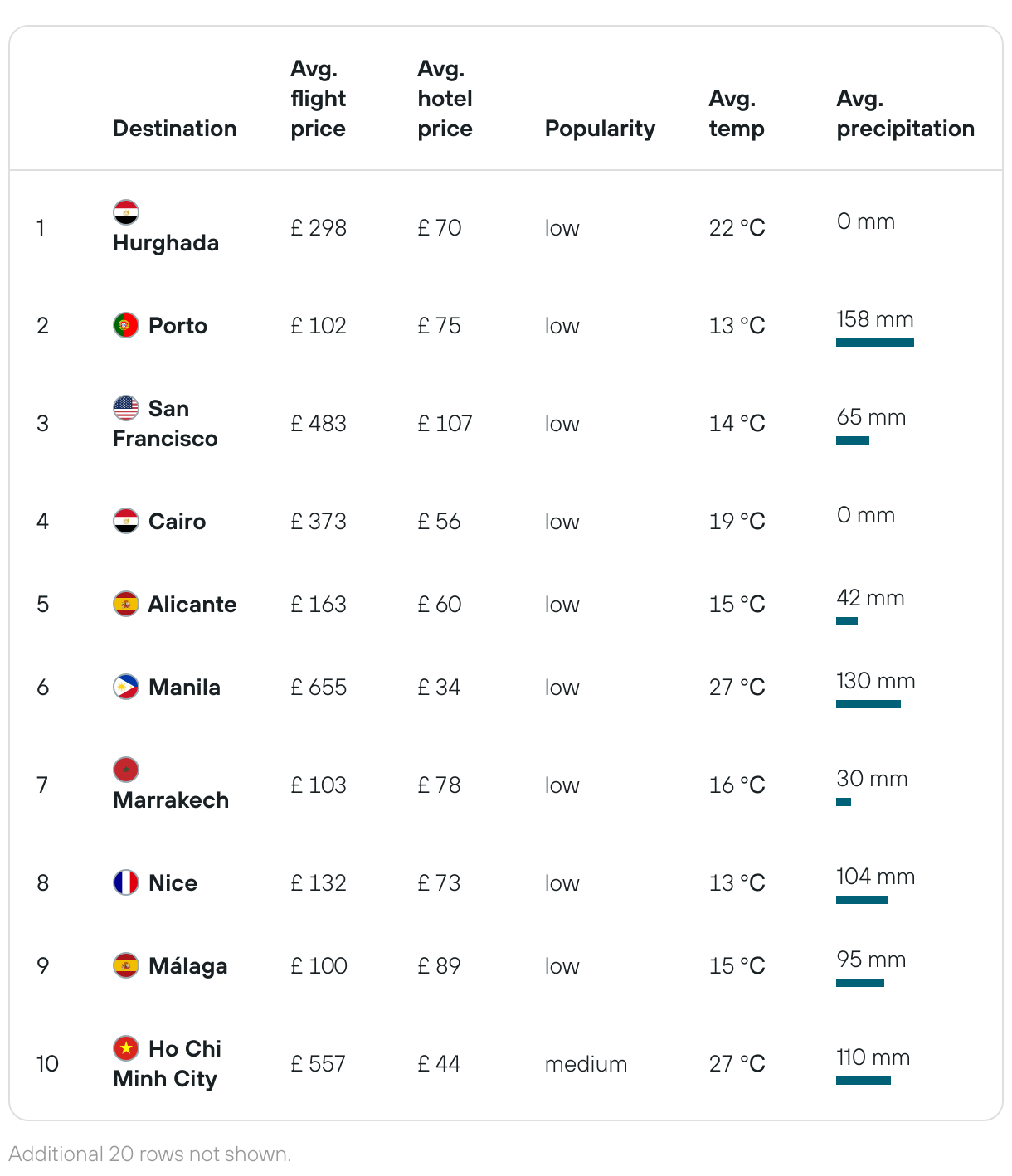Open the Marrakech destination link
This screenshot has height=1176, width=1012.
171,800
